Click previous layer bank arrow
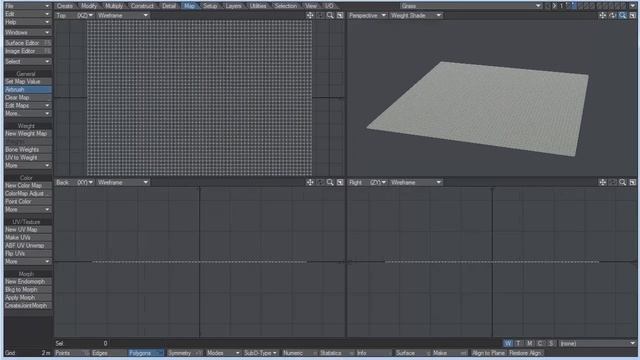 (x=548, y=6)
